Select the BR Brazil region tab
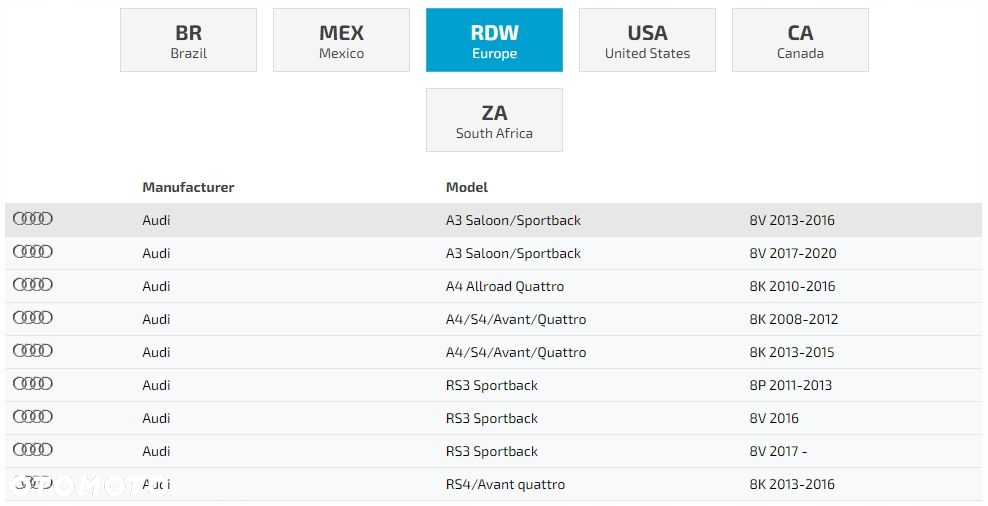This screenshot has height=506, width=988. click(188, 40)
